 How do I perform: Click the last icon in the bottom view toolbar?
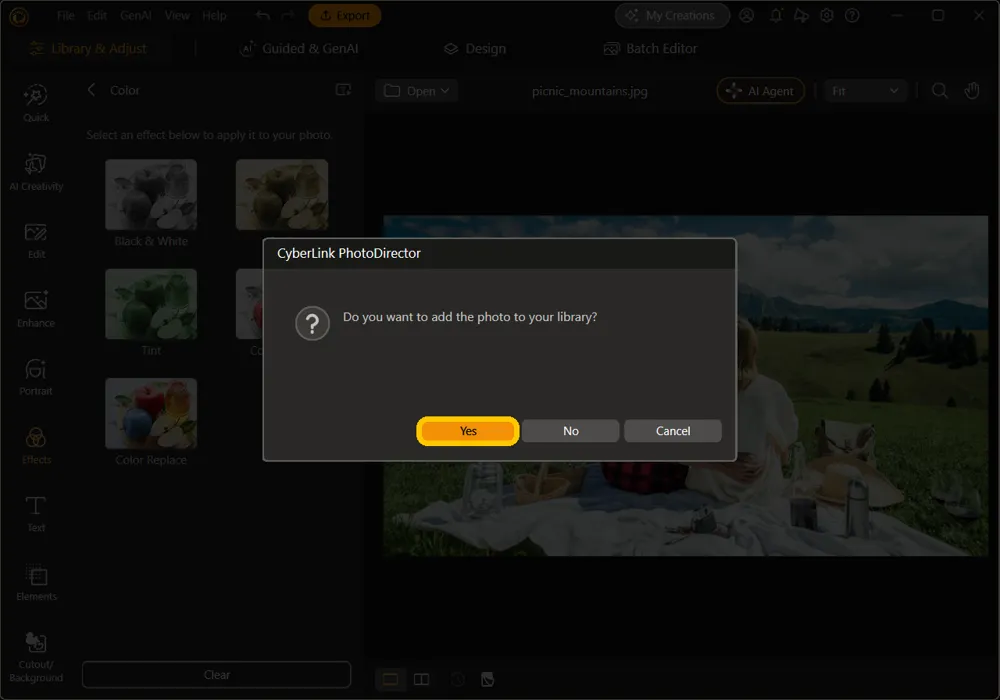click(487, 679)
